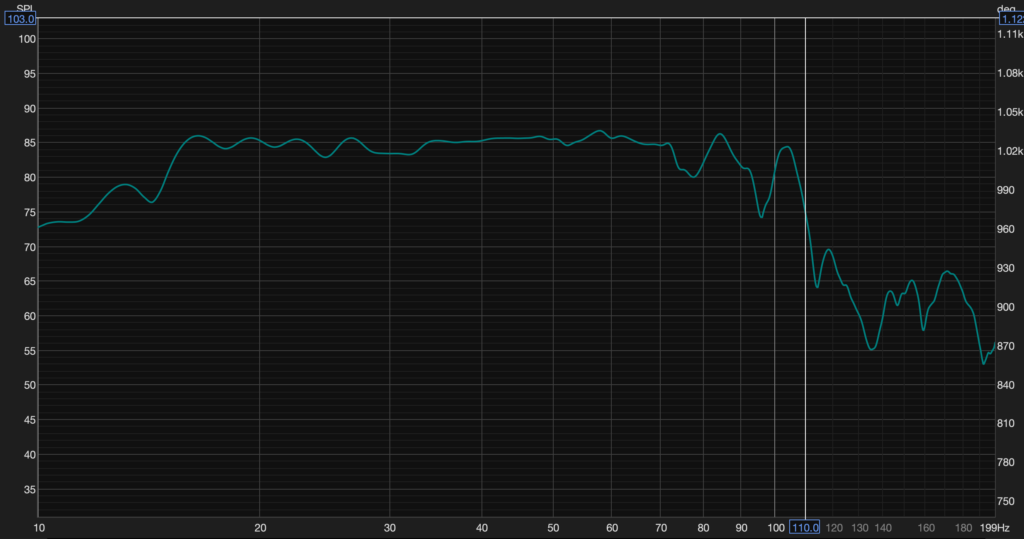1024x539 pixels.
Task: Click the 85 tick on SPL axis
Action: coord(29,143)
